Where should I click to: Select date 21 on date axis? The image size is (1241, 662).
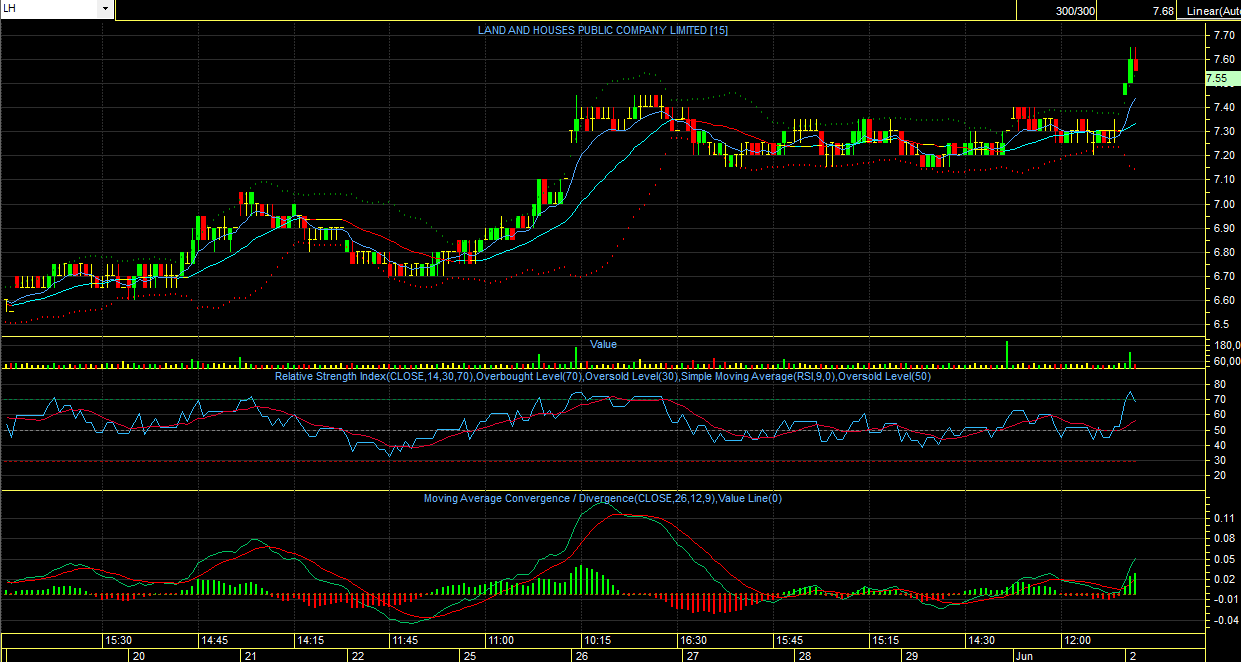[251, 656]
